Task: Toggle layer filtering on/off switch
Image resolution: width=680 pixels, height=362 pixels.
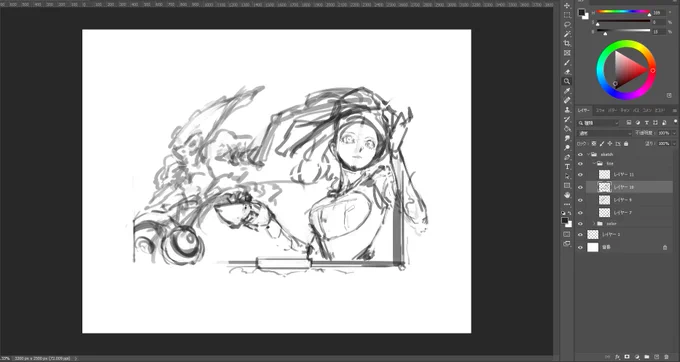Action: (x=675, y=121)
